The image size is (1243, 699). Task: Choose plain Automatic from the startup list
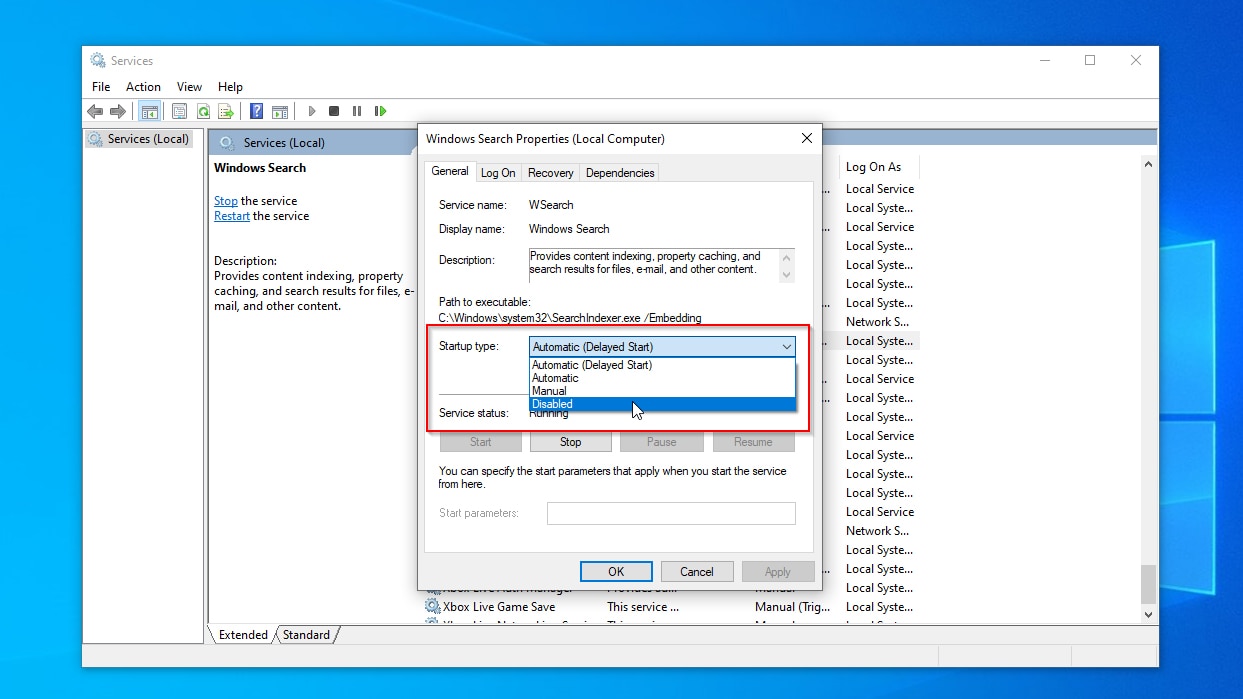662,378
